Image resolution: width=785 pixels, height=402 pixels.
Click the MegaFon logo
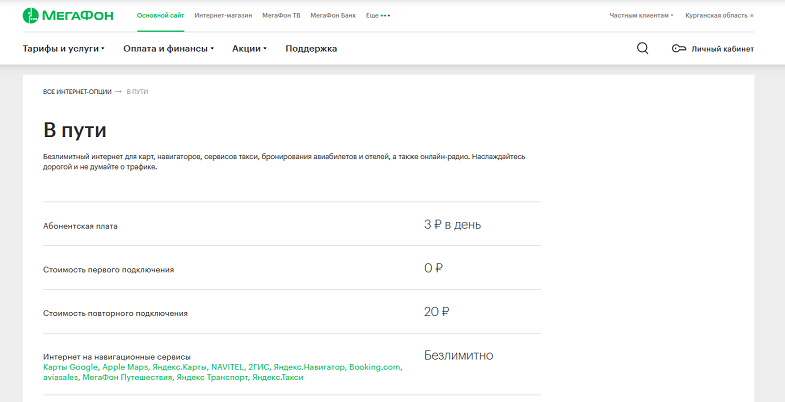click(68, 16)
